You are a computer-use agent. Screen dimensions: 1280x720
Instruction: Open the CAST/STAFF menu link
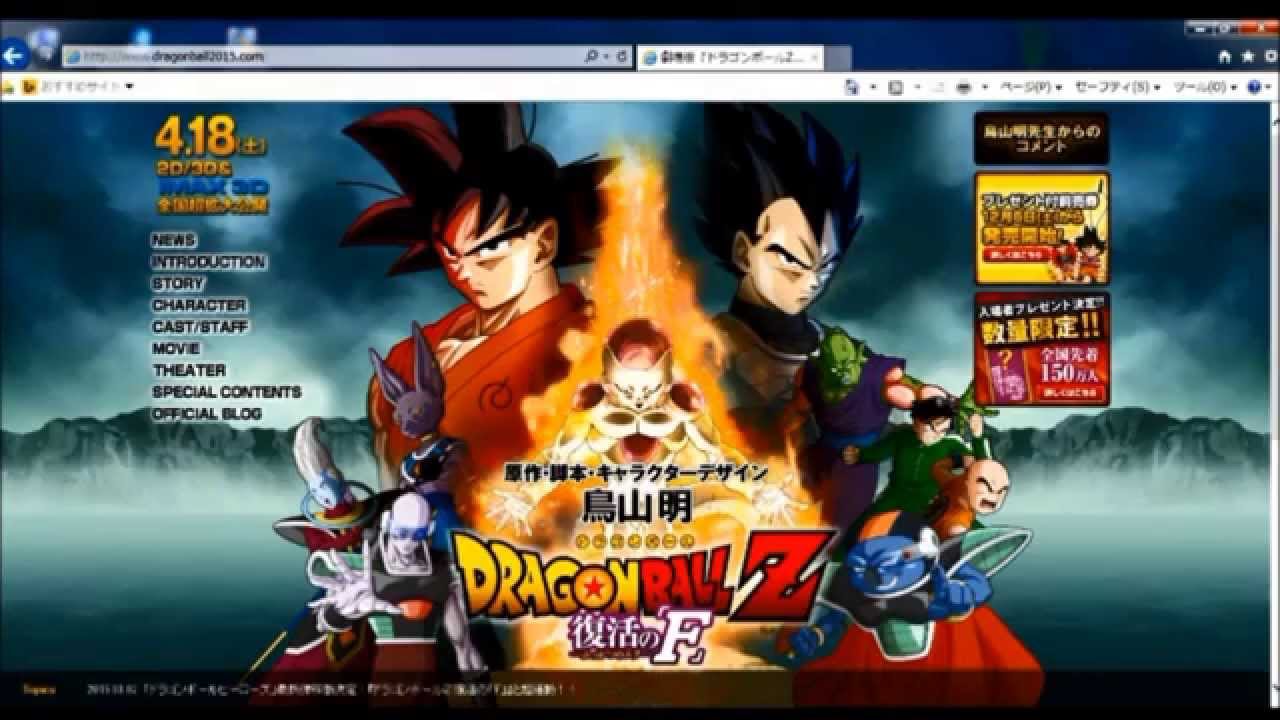click(x=200, y=327)
